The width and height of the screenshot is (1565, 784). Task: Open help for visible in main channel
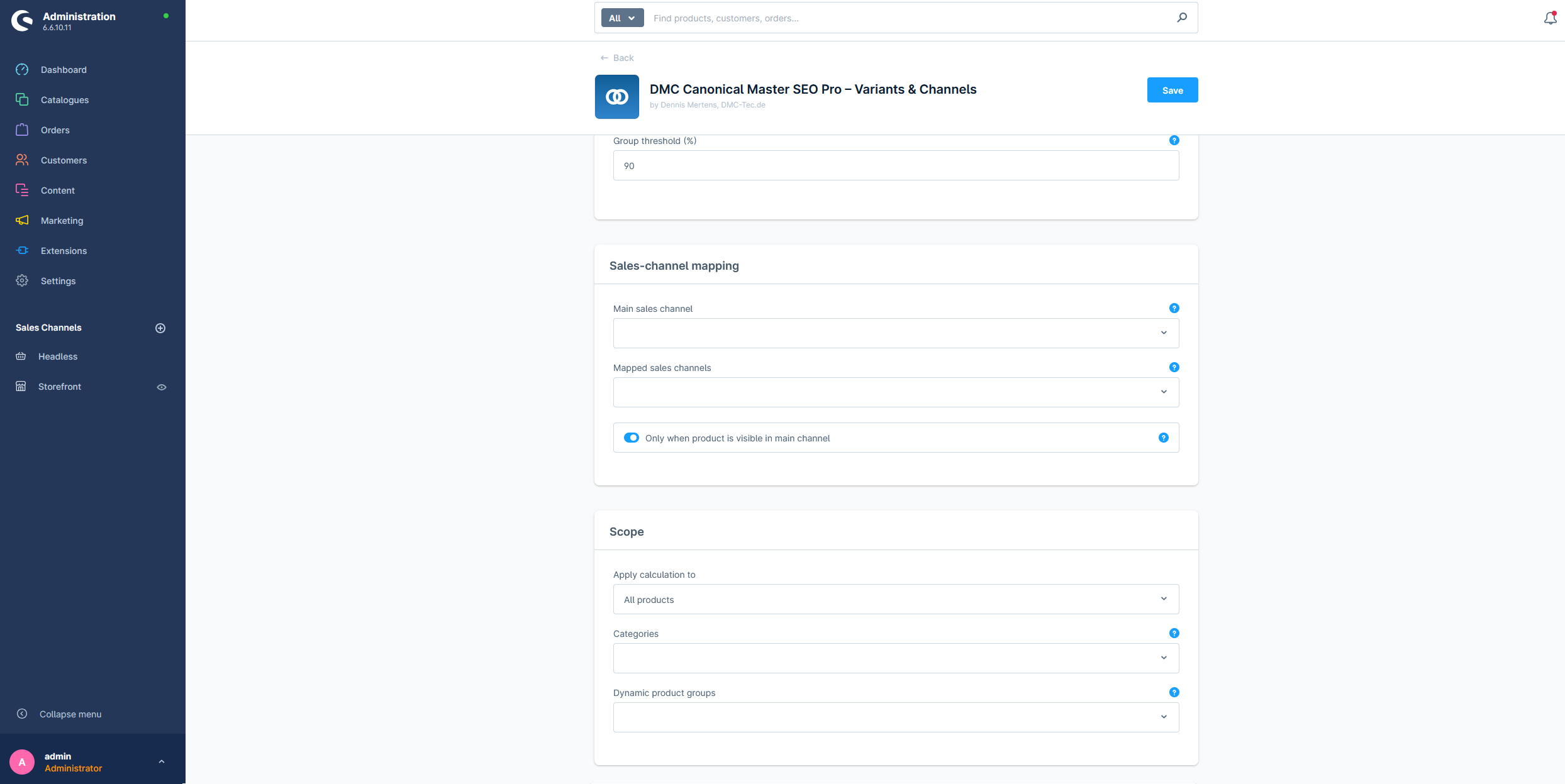point(1164,438)
